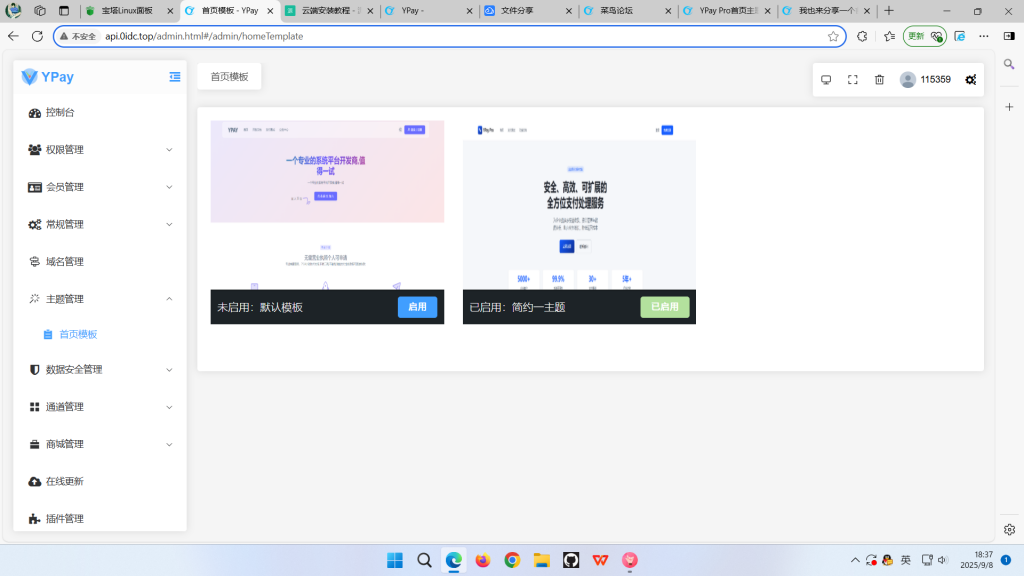Image resolution: width=1024 pixels, height=576 pixels.
Task: Expand the 权限管理 menu chevron
Action: (168, 149)
